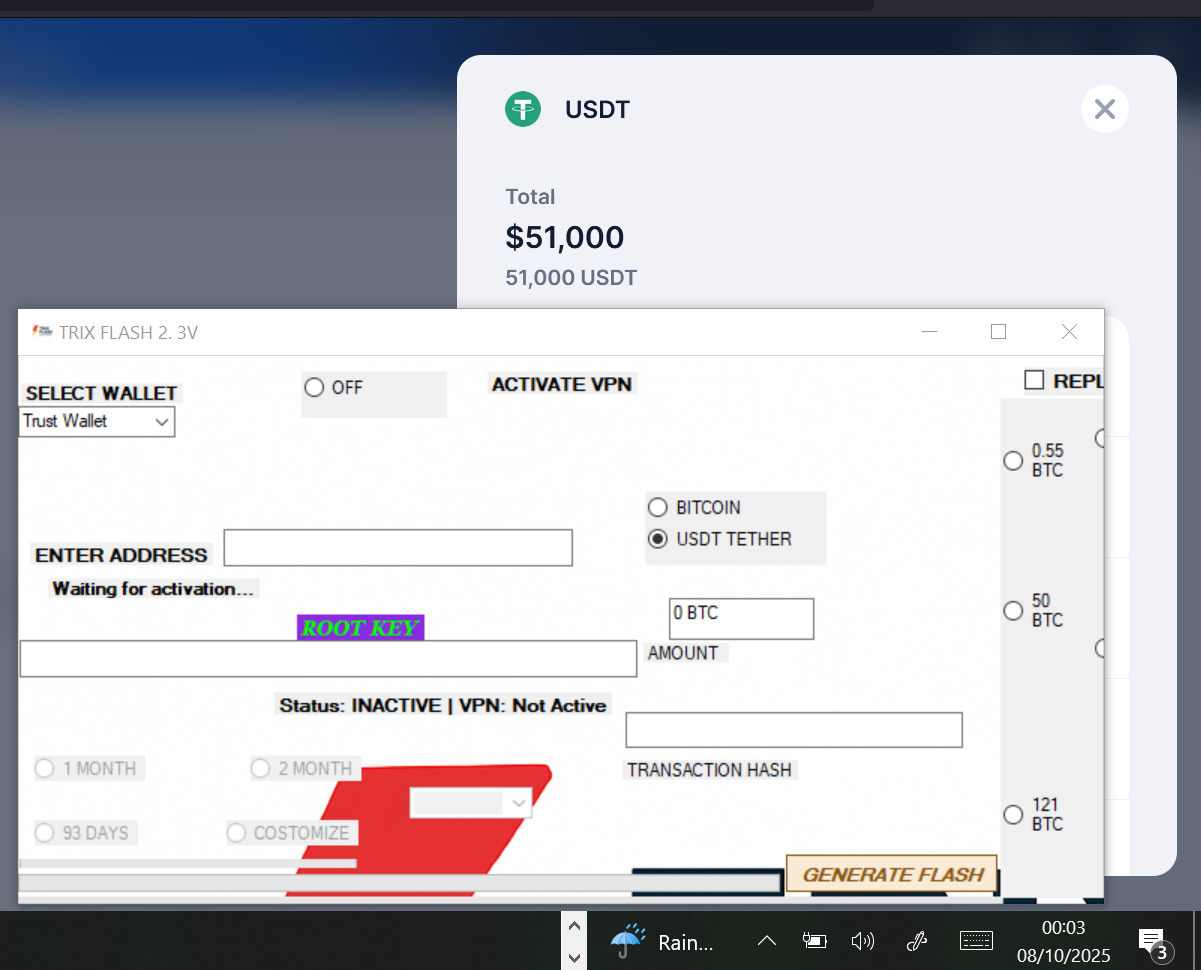Expand hidden icons in system tray

(766, 941)
